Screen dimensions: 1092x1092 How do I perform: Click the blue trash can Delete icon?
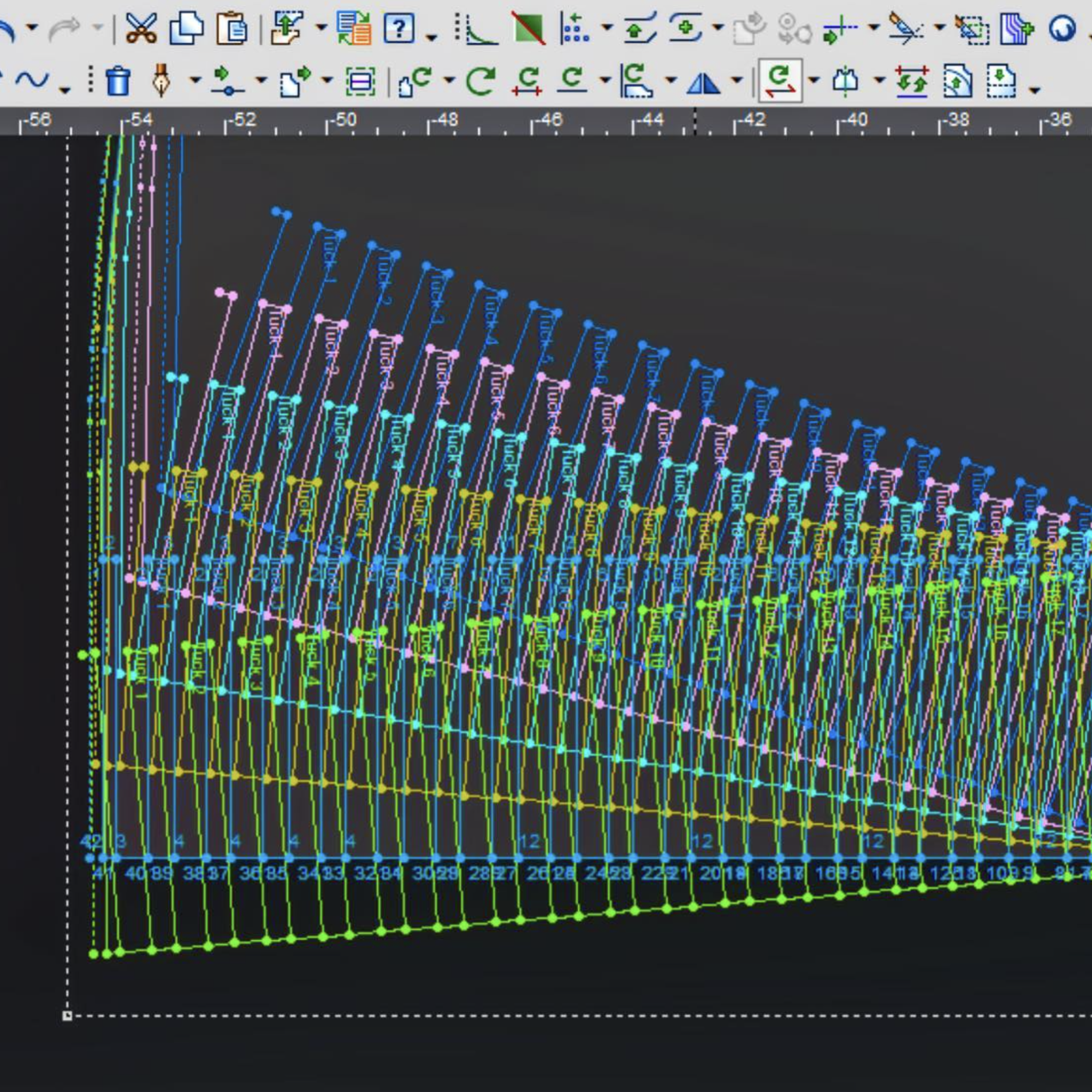pos(117,81)
